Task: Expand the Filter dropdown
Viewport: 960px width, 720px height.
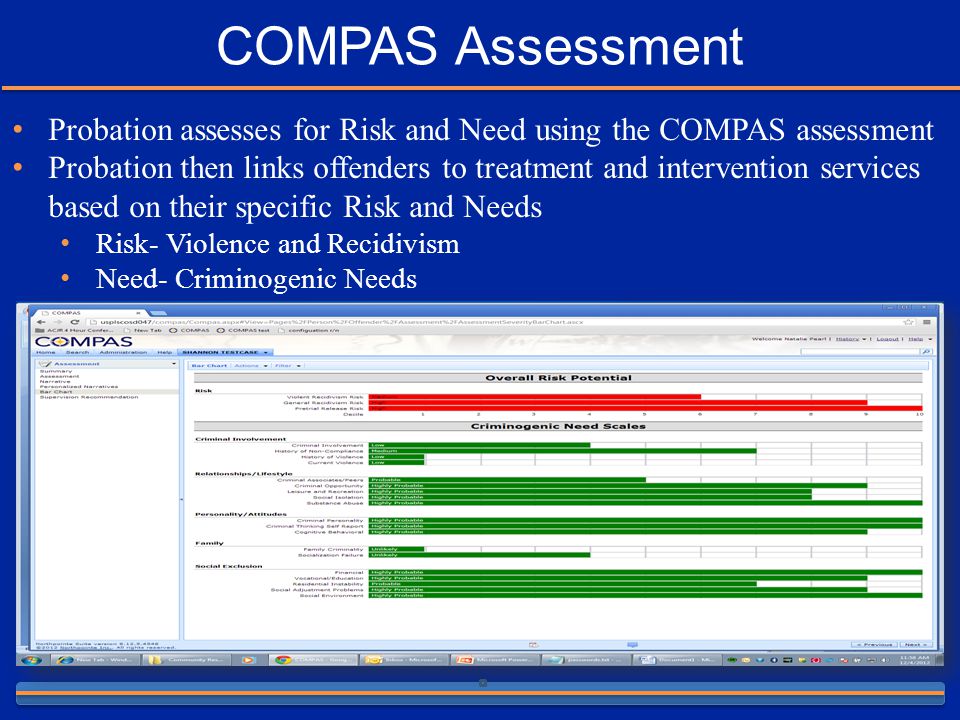Action: click(x=288, y=366)
